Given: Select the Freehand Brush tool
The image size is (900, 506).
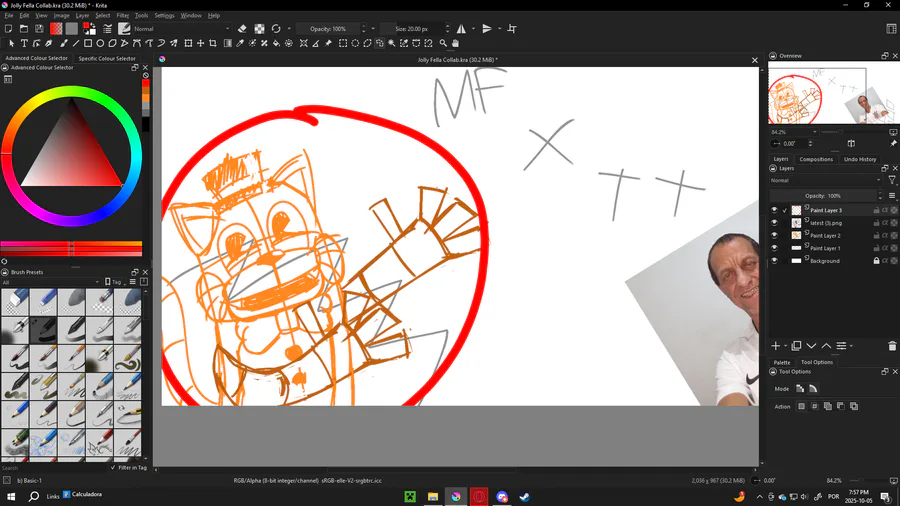Looking at the screenshot, I should (x=63, y=43).
